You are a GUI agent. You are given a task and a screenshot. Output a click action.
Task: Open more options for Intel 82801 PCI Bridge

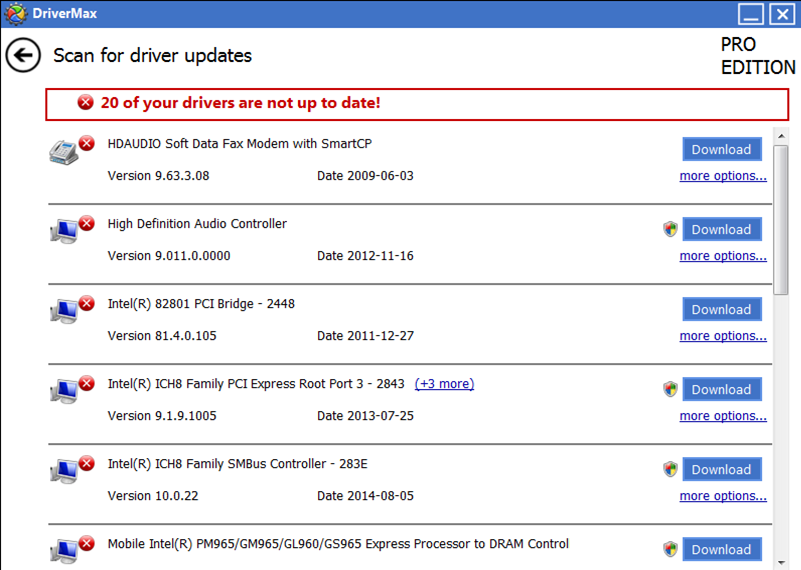click(723, 336)
